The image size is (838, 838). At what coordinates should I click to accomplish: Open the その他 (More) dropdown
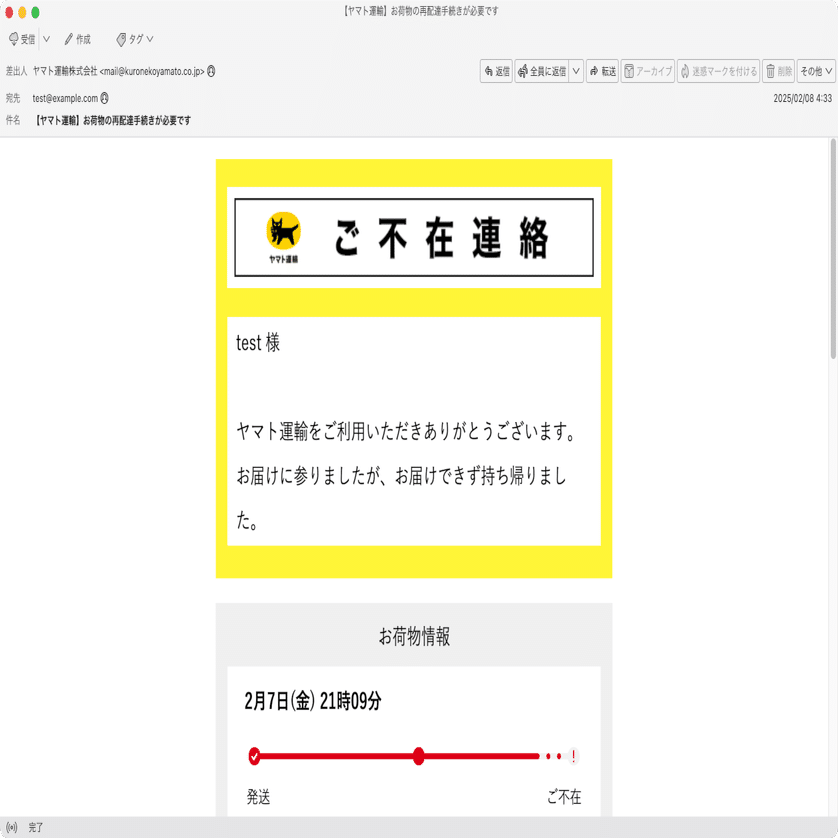(x=815, y=70)
